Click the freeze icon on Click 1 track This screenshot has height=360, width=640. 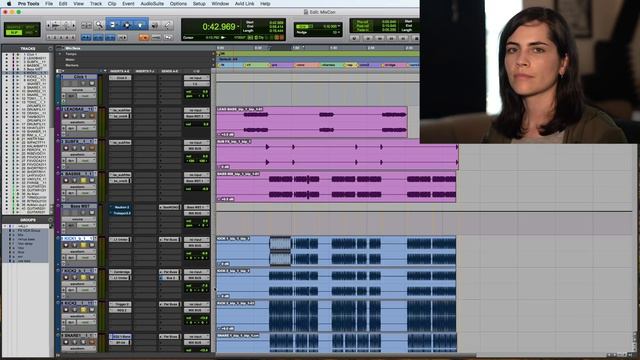pos(64,96)
